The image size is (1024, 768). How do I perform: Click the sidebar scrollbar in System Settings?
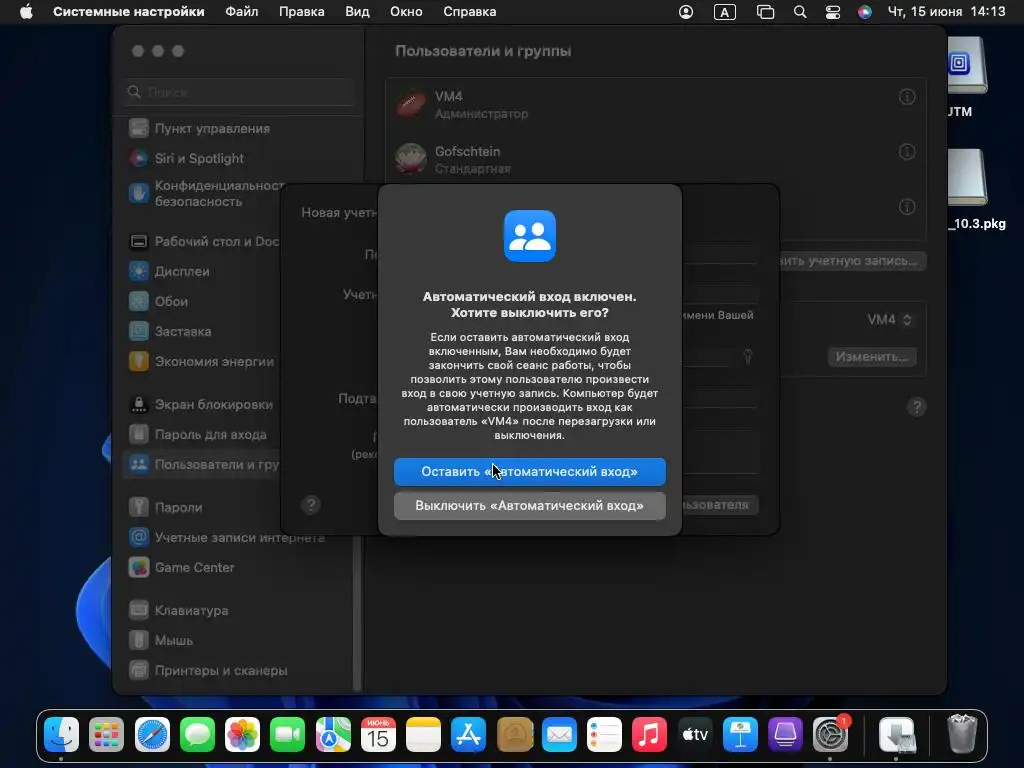coord(357,613)
